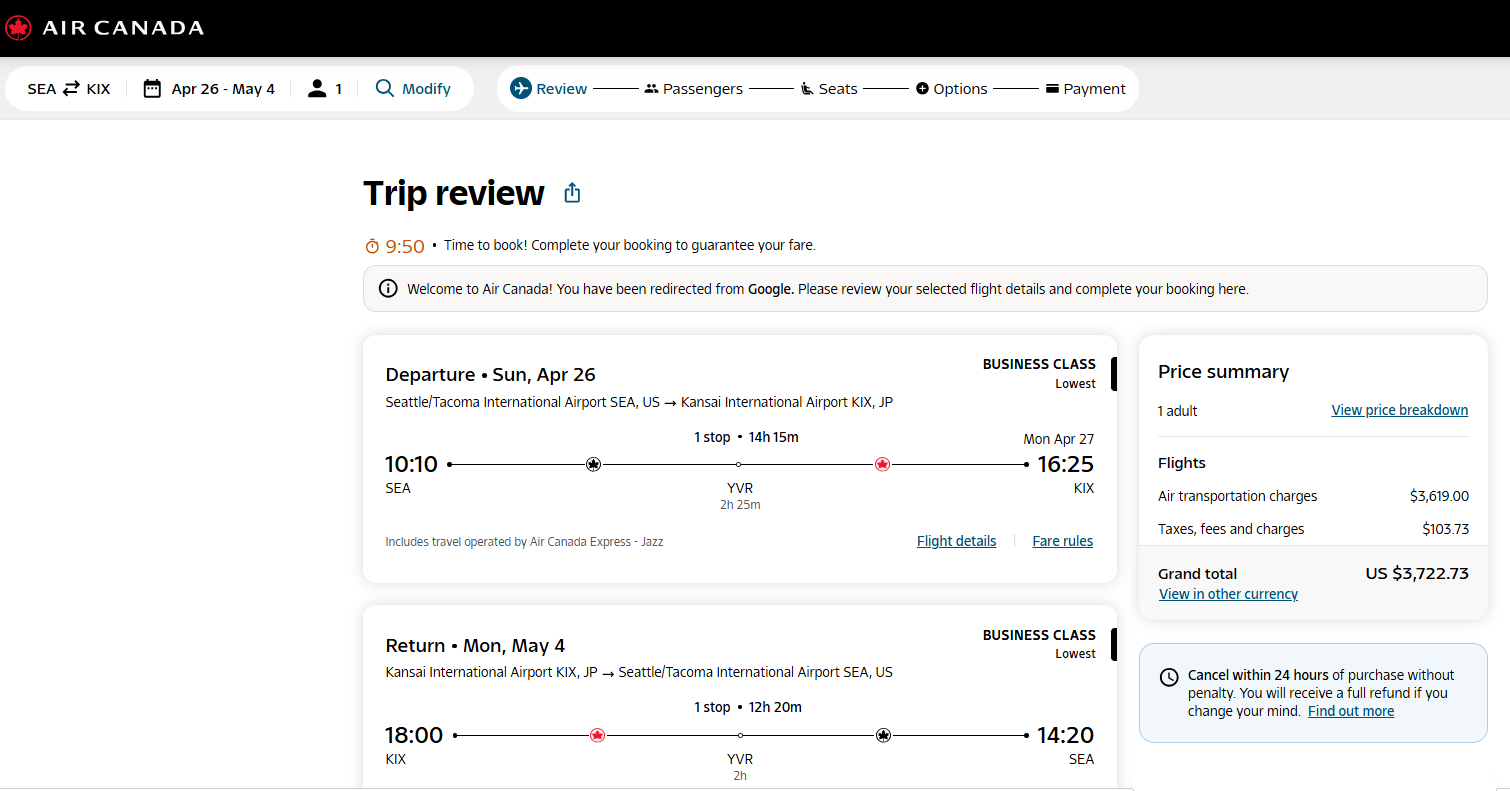Viewport: 1510px width, 791px height.
Task: Select the Review step
Action: tap(560, 88)
